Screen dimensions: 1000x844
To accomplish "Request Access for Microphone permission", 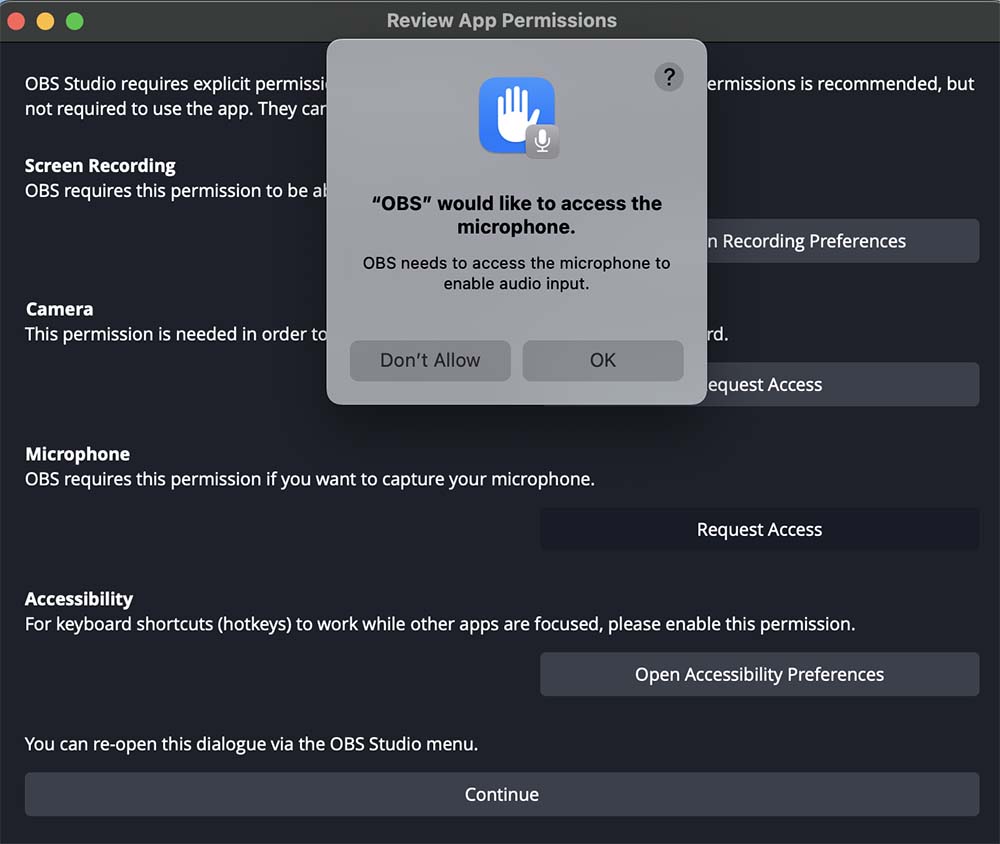I will click(760, 529).
